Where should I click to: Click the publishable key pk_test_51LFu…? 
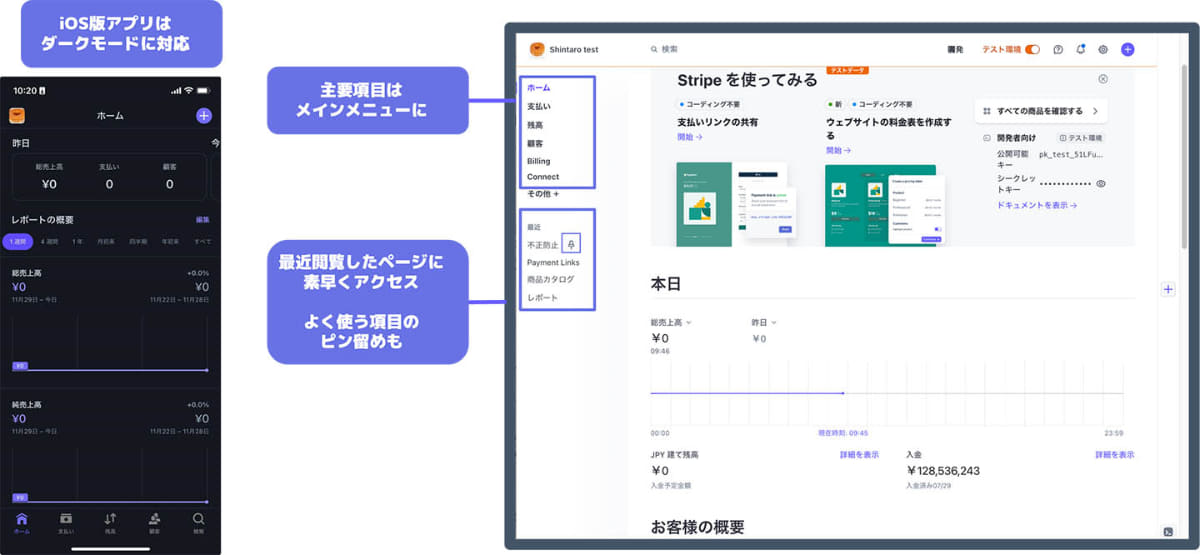coord(1073,155)
